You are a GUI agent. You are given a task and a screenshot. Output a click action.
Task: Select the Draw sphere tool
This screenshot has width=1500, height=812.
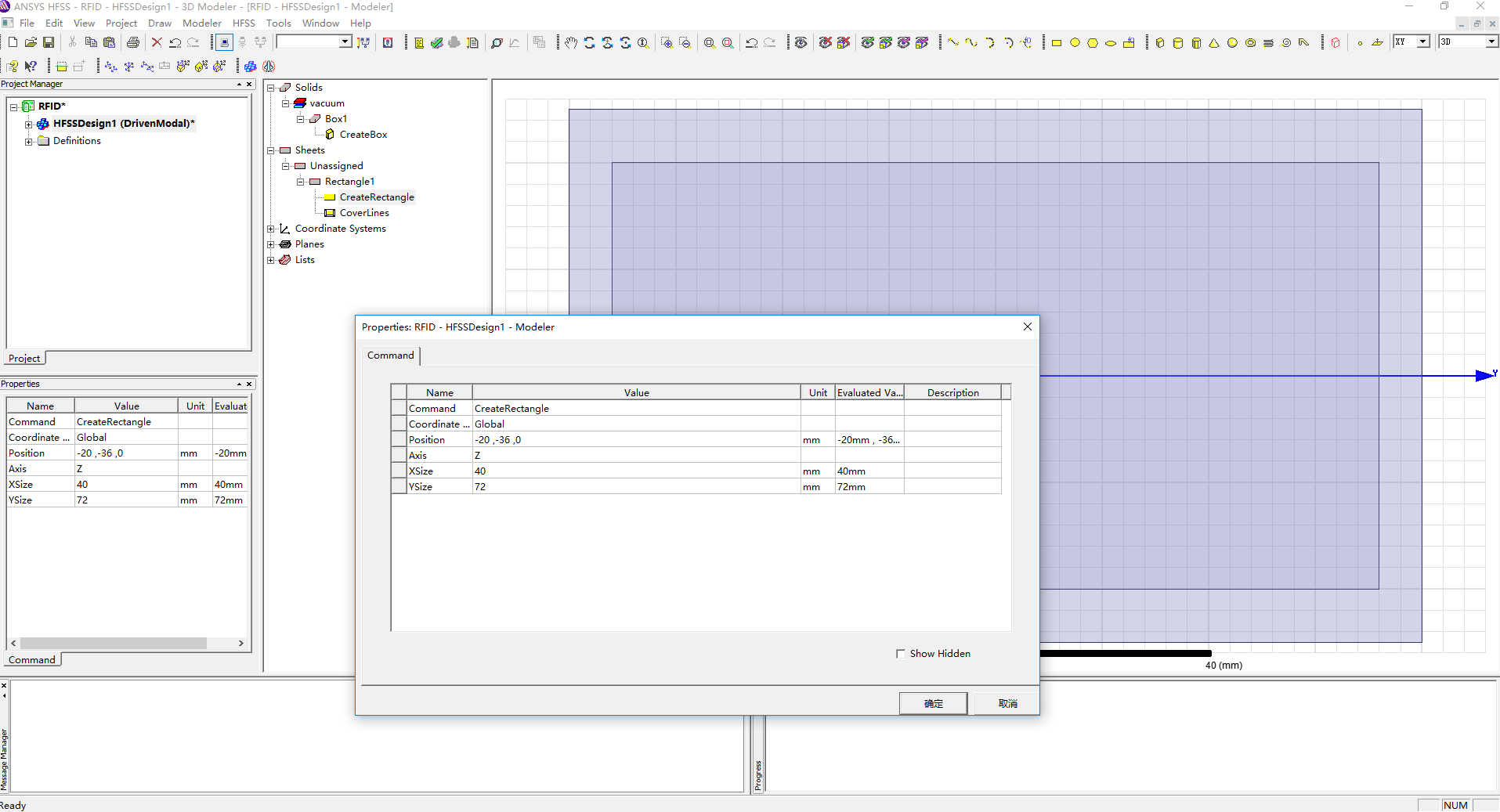pos(1232,43)
